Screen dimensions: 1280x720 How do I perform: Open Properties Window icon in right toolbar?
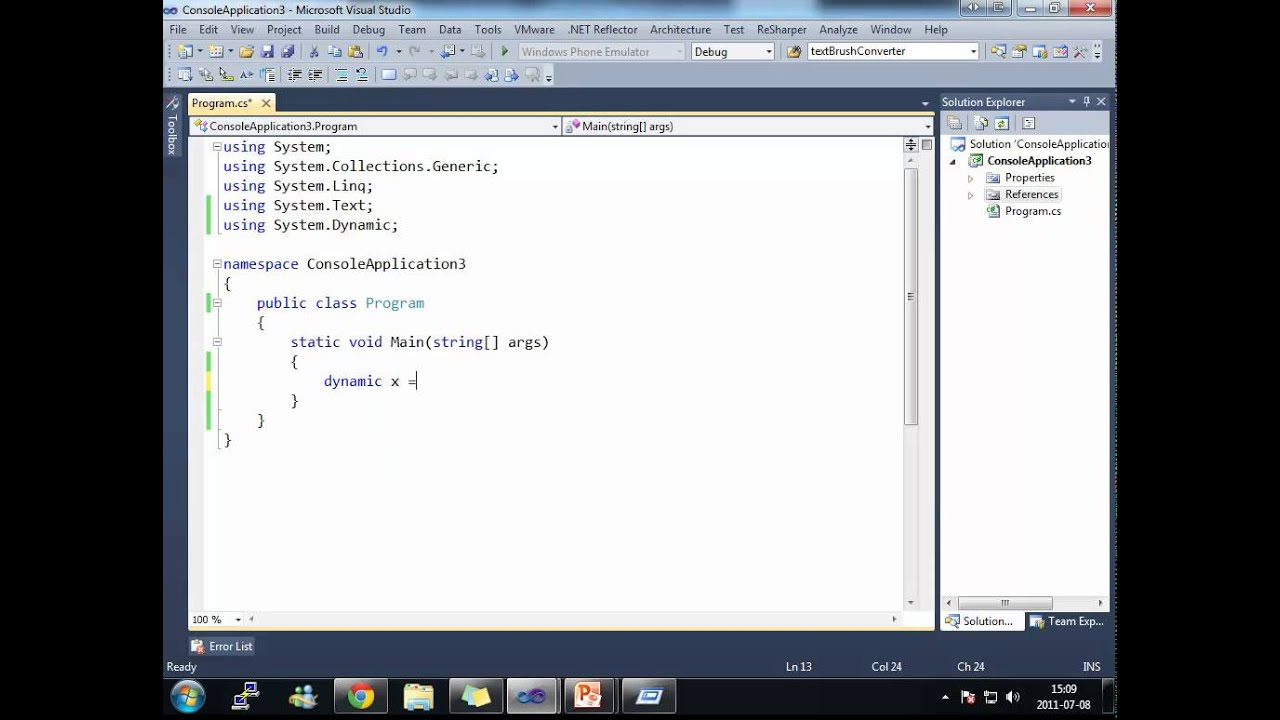coord(1019,51)
